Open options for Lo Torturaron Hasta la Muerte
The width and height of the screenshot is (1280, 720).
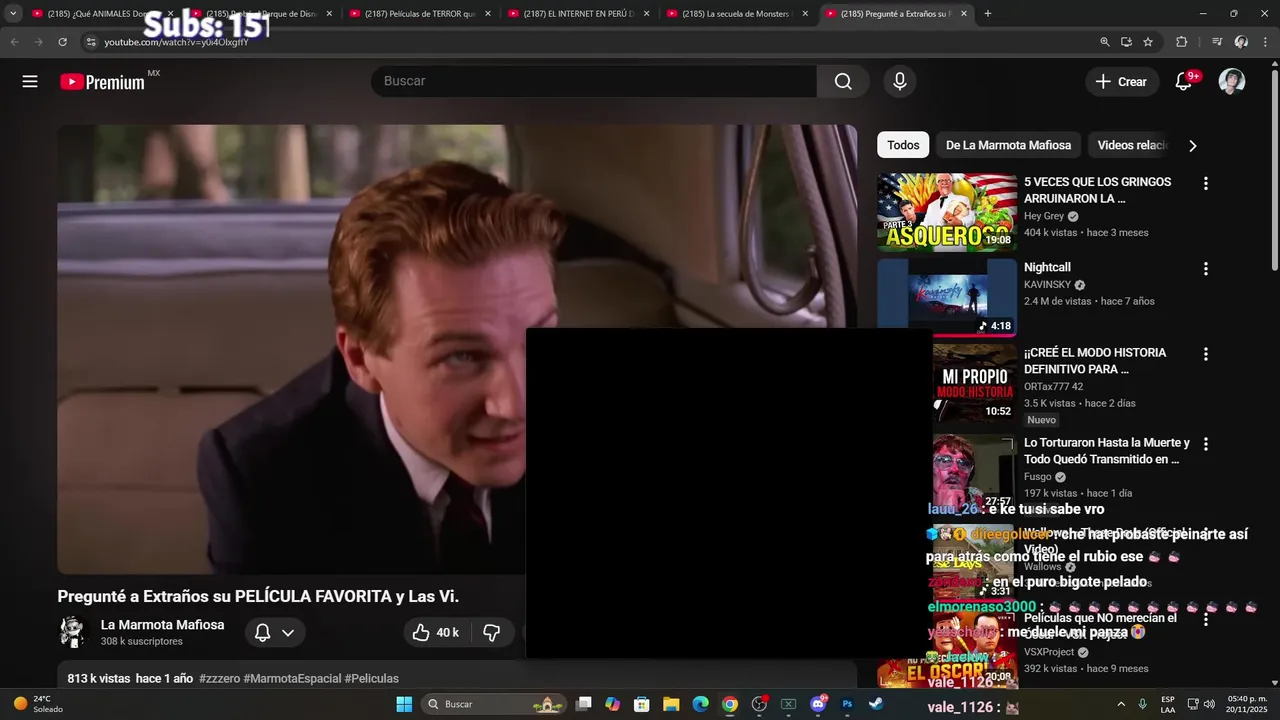[x=1205, y=444]
